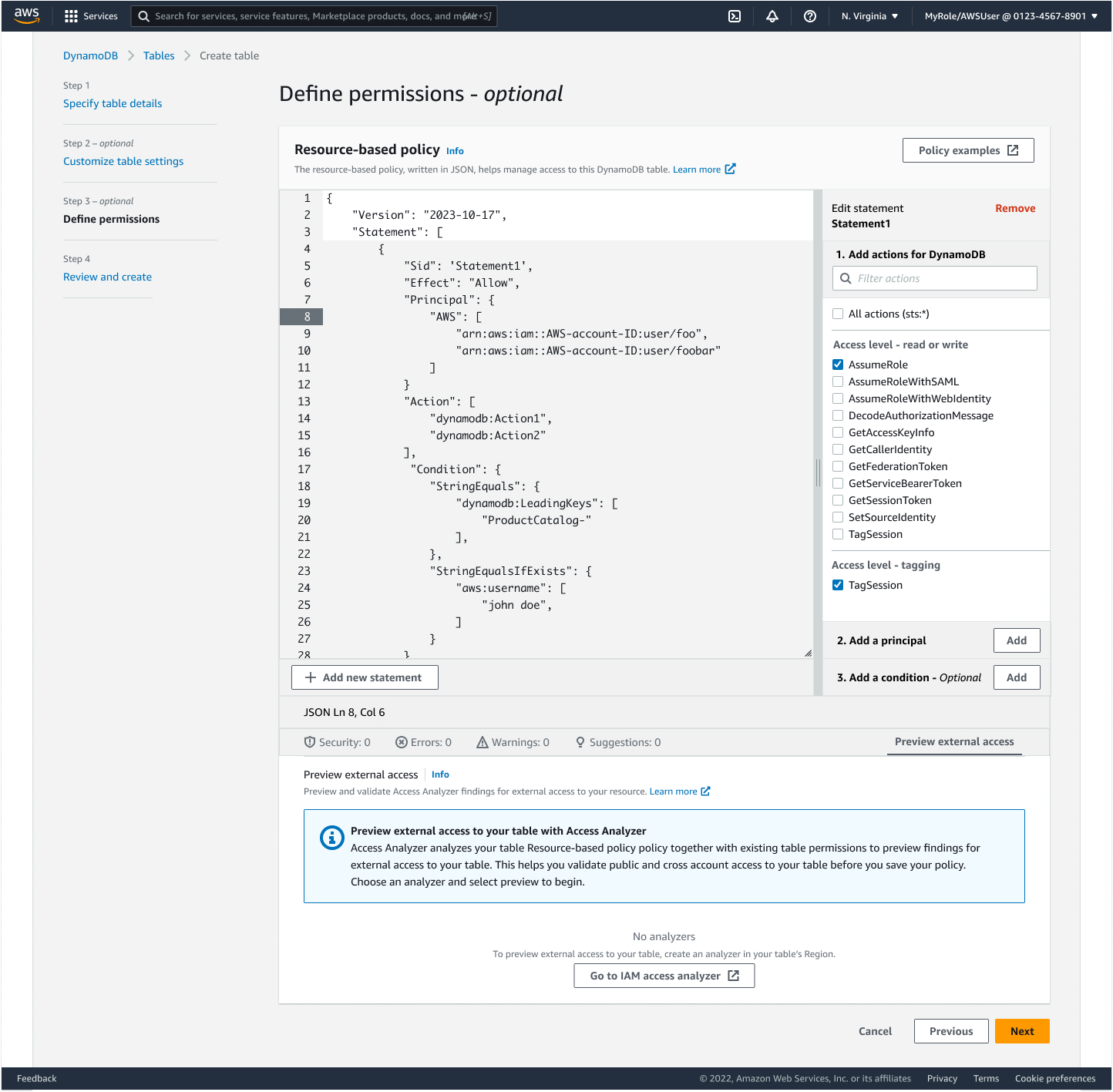Image resolution: width=1113 pixels, height=1092 pixels.
Task: Open the CloudShell terminal icon
Action: [x=734, y=15]
